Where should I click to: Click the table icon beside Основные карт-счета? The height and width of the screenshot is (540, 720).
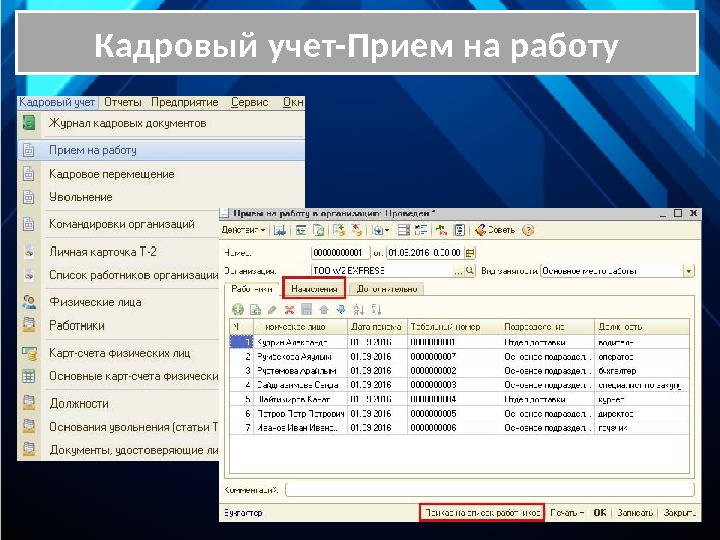28,376
